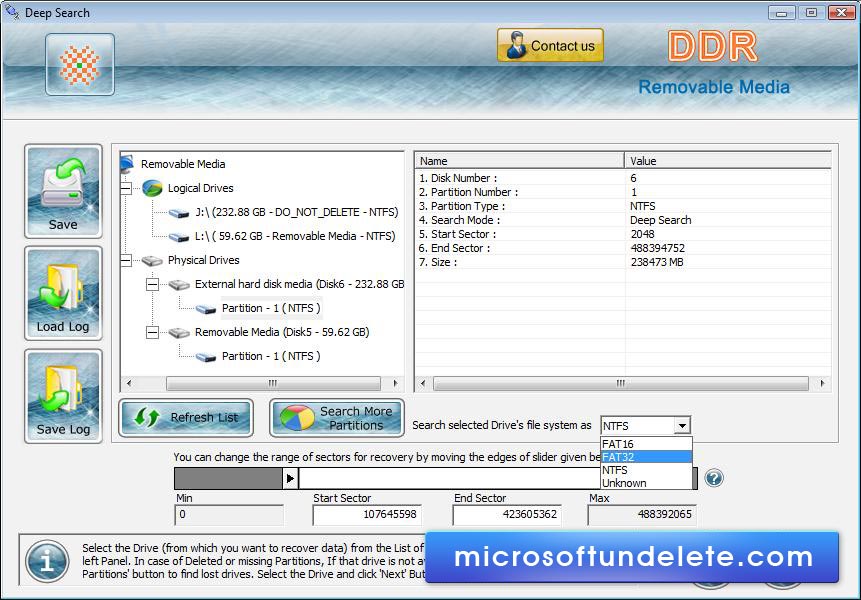The image size is (861, 600).
Task: Click the value '488394752'
Action: 657,248
